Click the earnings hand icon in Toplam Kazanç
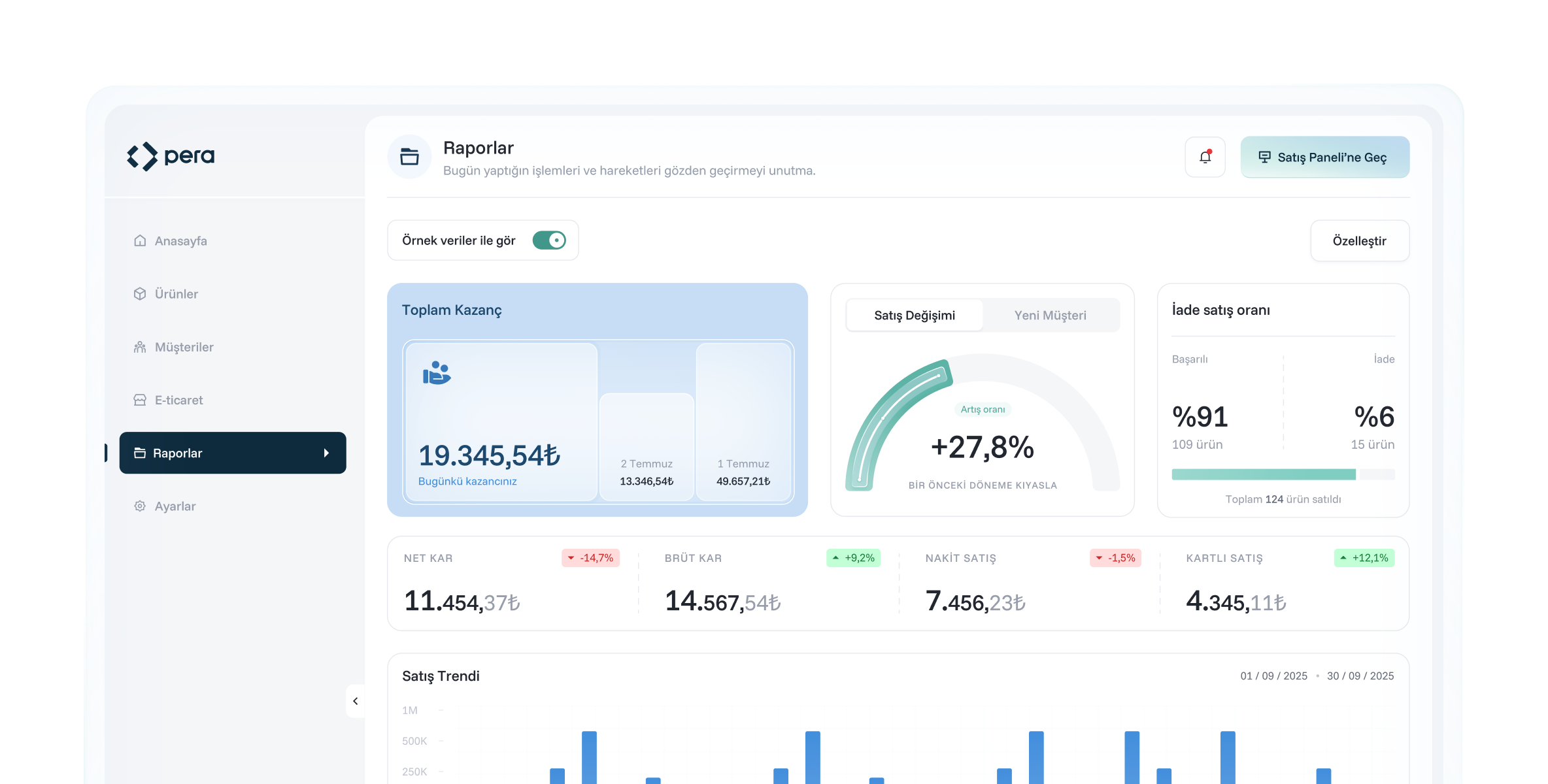 point(437,373)
